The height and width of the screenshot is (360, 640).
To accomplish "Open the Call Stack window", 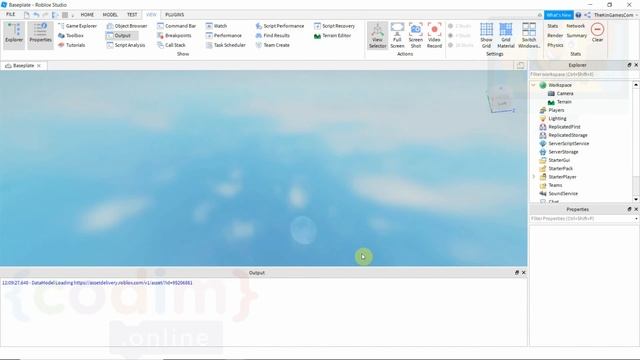I will pos(171,45).
